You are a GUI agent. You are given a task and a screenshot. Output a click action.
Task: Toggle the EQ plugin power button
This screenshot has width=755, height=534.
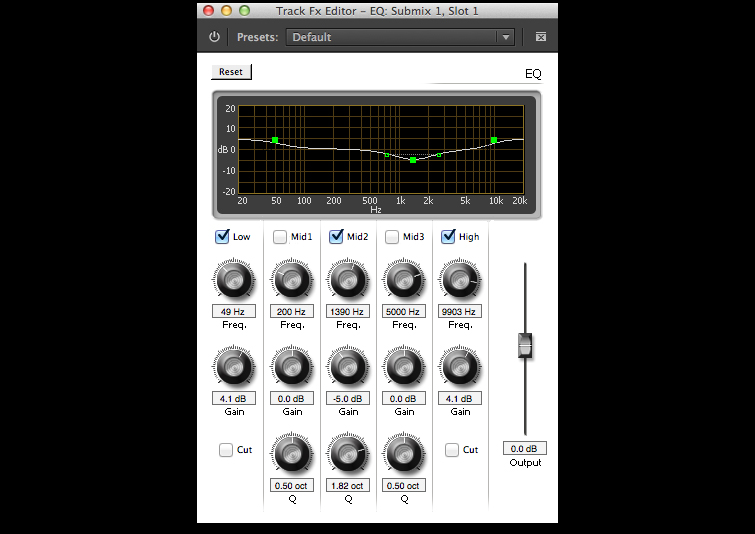214,37
